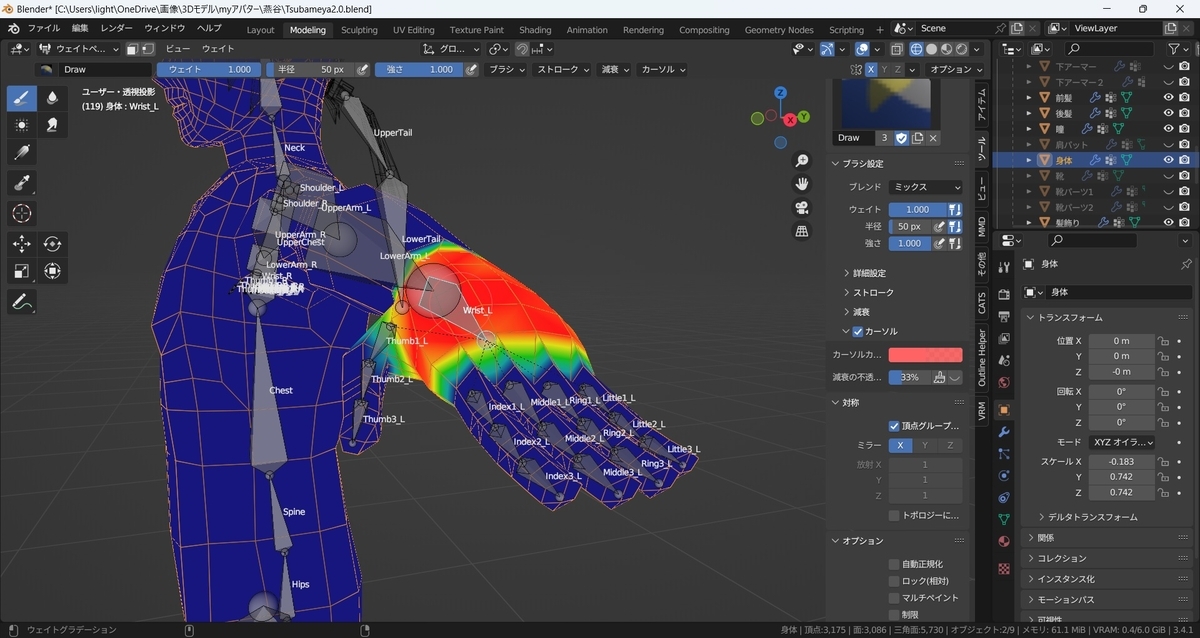Screen dimensions: 1200x638
Task: Click the viewport zoom magnifier icon
Action: coord(802,161)
